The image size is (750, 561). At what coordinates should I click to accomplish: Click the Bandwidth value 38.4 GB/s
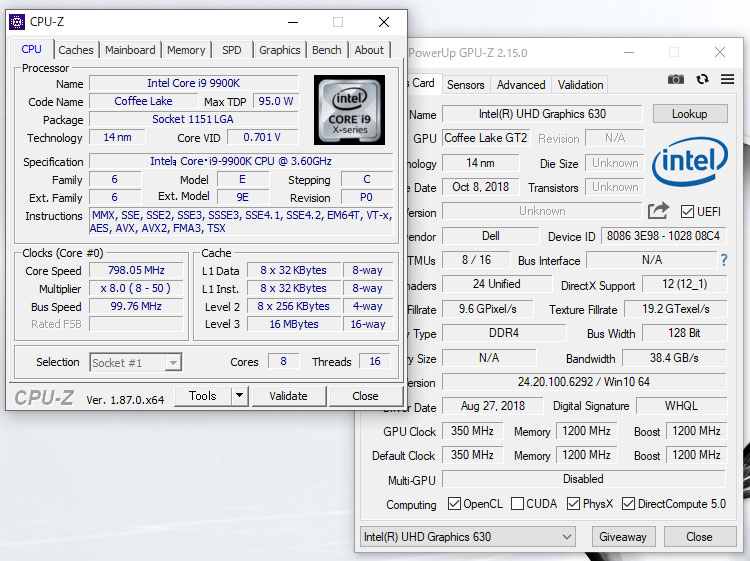coord(674,358)
